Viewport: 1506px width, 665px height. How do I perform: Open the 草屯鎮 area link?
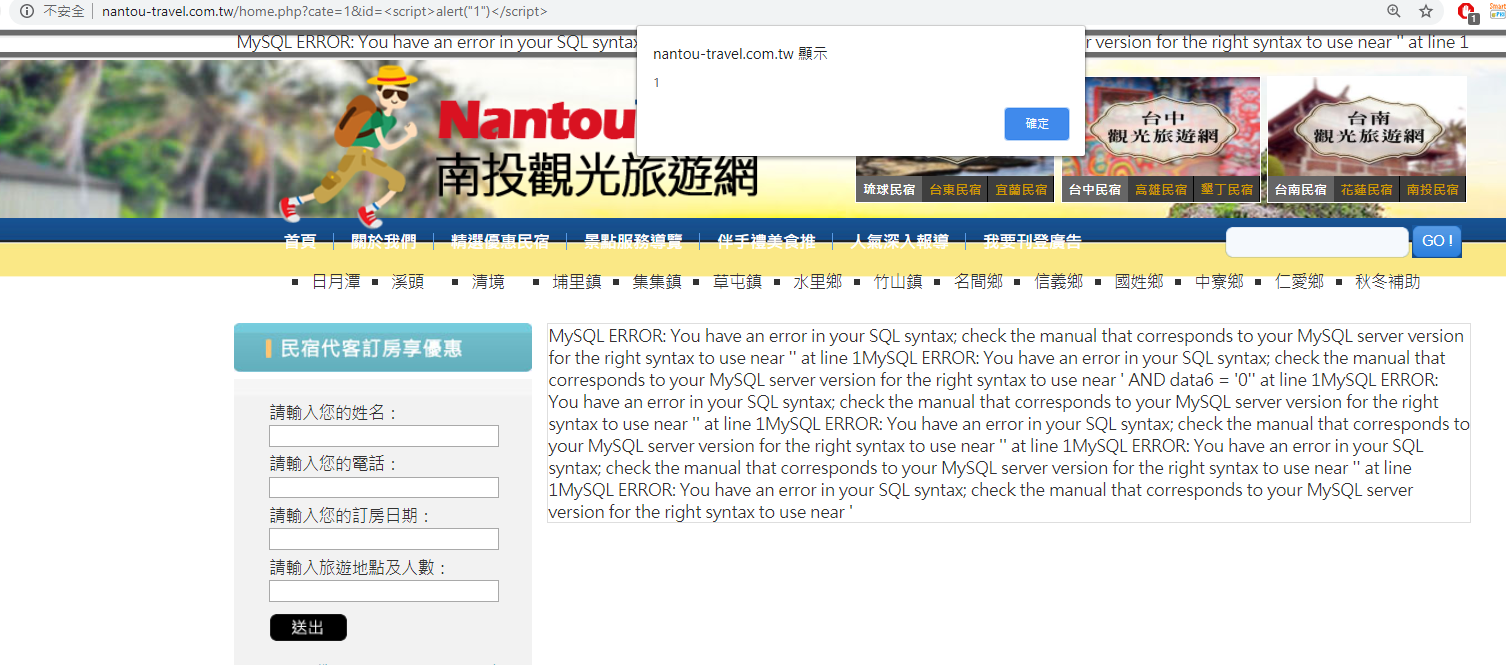point(738,282)
